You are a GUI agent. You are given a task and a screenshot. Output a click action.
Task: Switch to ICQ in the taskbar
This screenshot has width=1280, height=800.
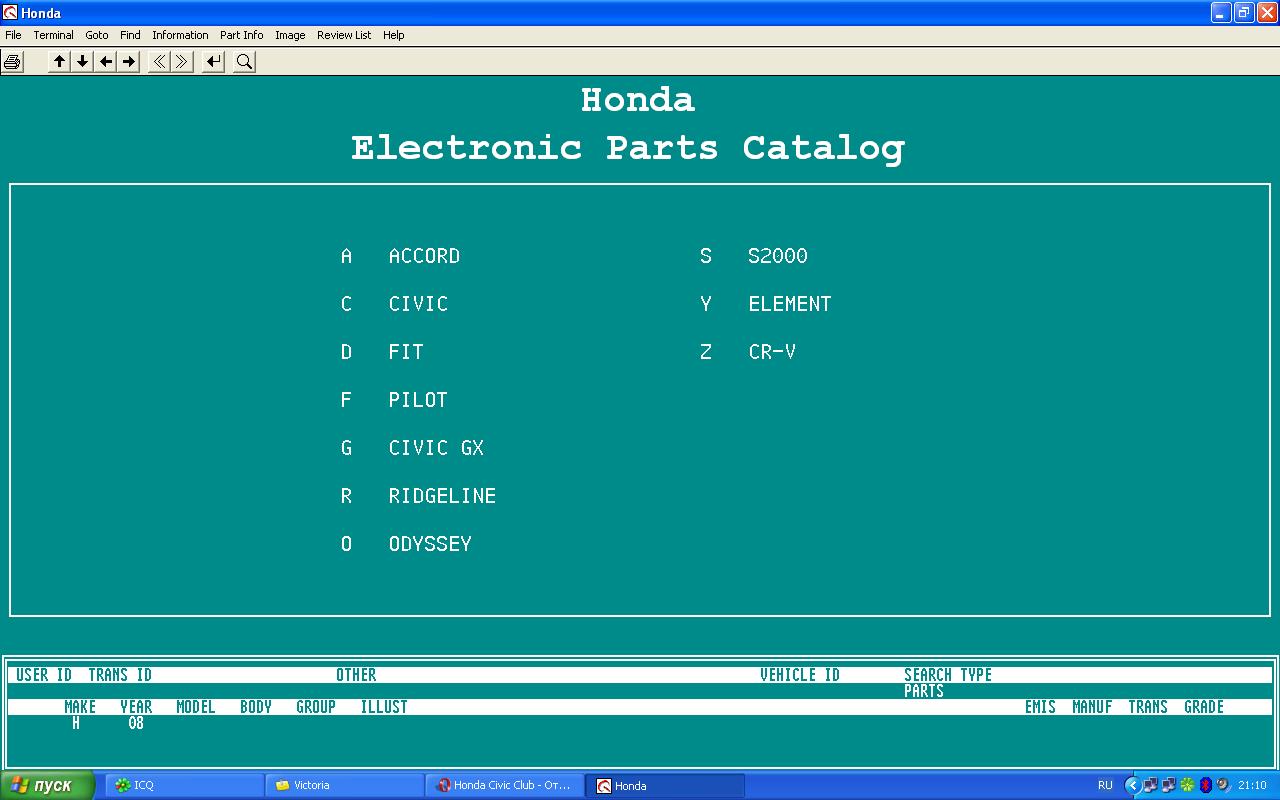[x=182, y=785]
